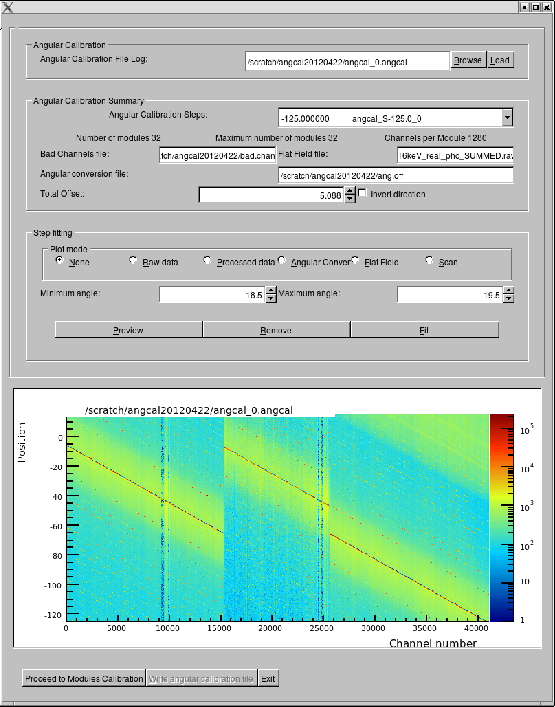Click the Total Offset value field
555x707 pixels.
tap(271, 195)
